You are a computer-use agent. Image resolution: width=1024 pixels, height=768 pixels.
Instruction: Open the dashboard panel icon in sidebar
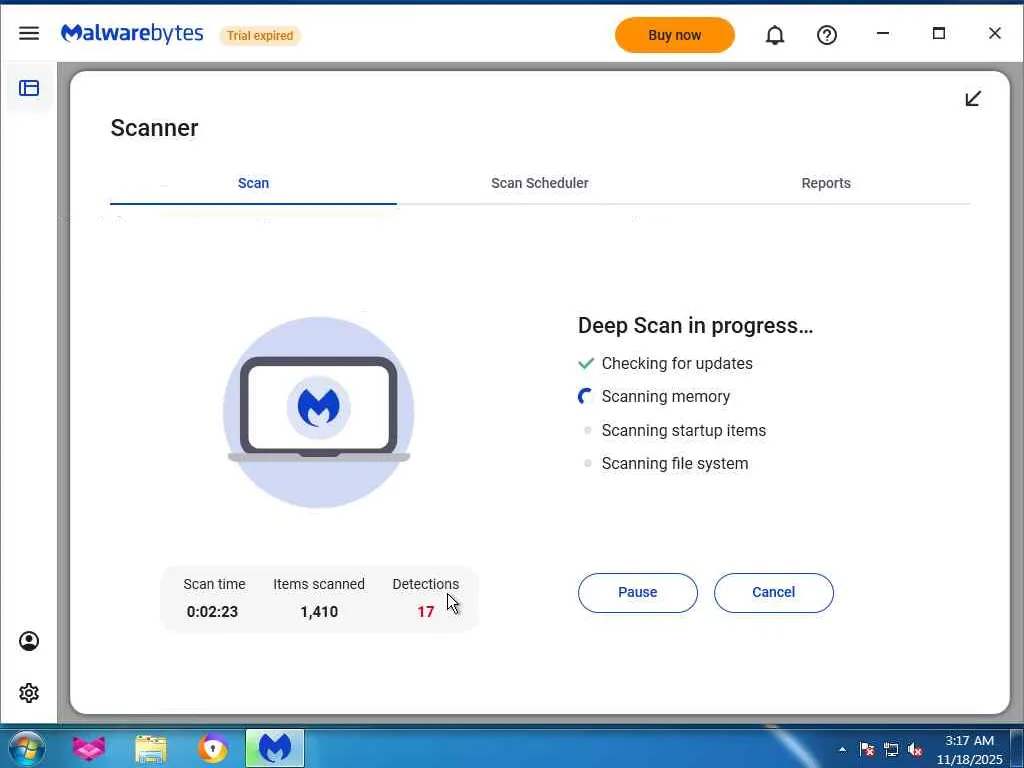pyautogui.click(x=29, y=88)
